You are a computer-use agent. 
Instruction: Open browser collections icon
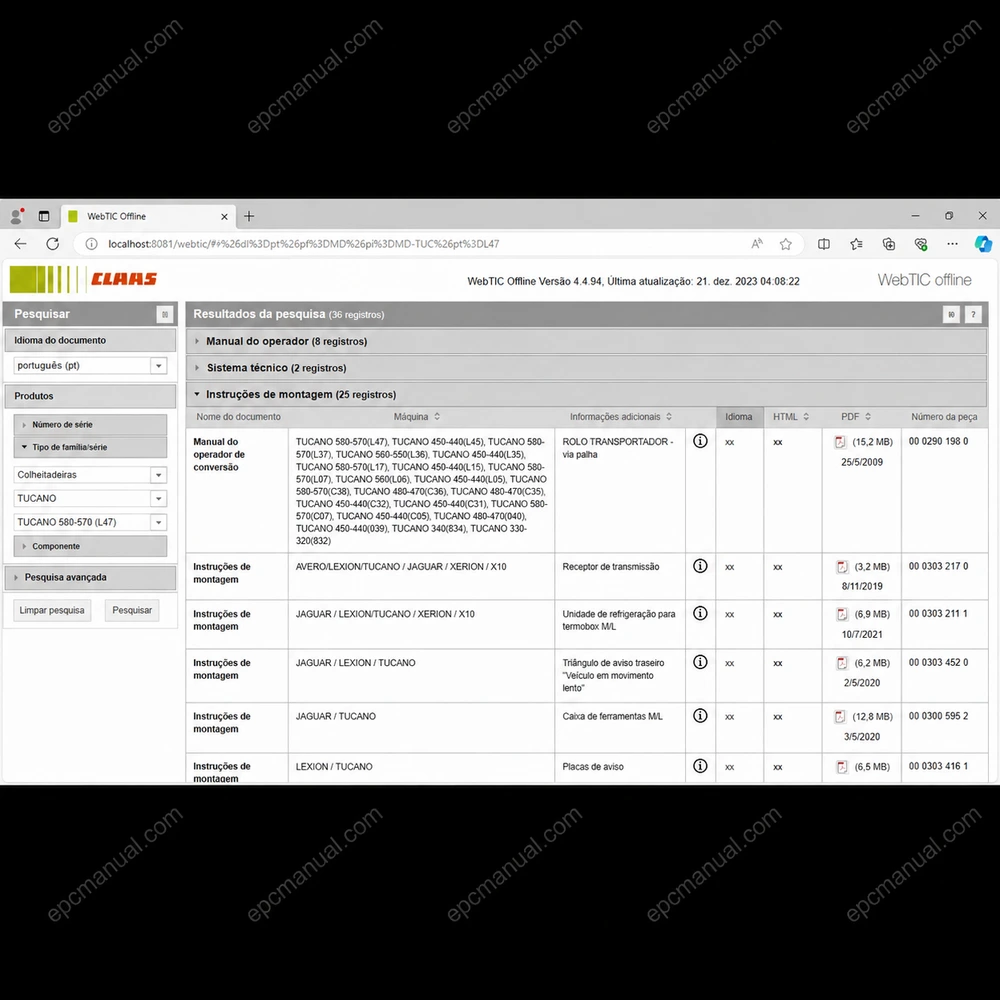pyautogui.click(x=888, y=244)
